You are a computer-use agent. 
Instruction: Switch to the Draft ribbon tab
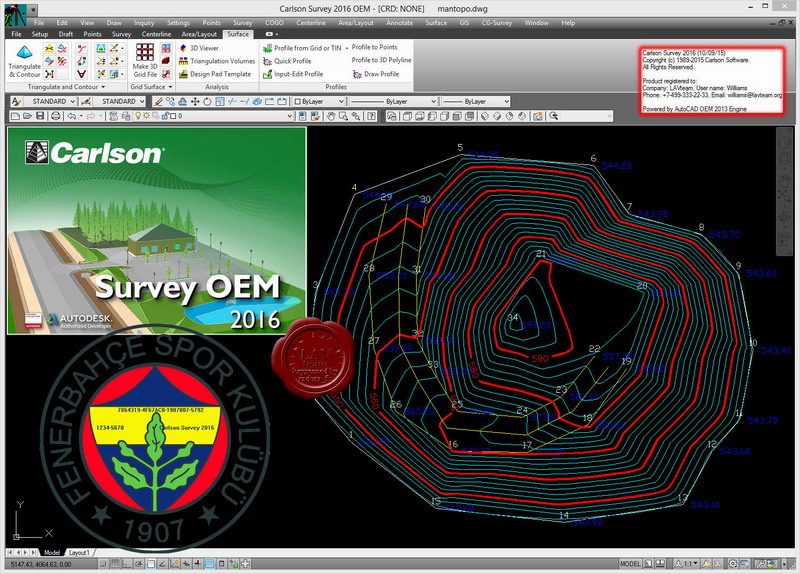(65, 34)
